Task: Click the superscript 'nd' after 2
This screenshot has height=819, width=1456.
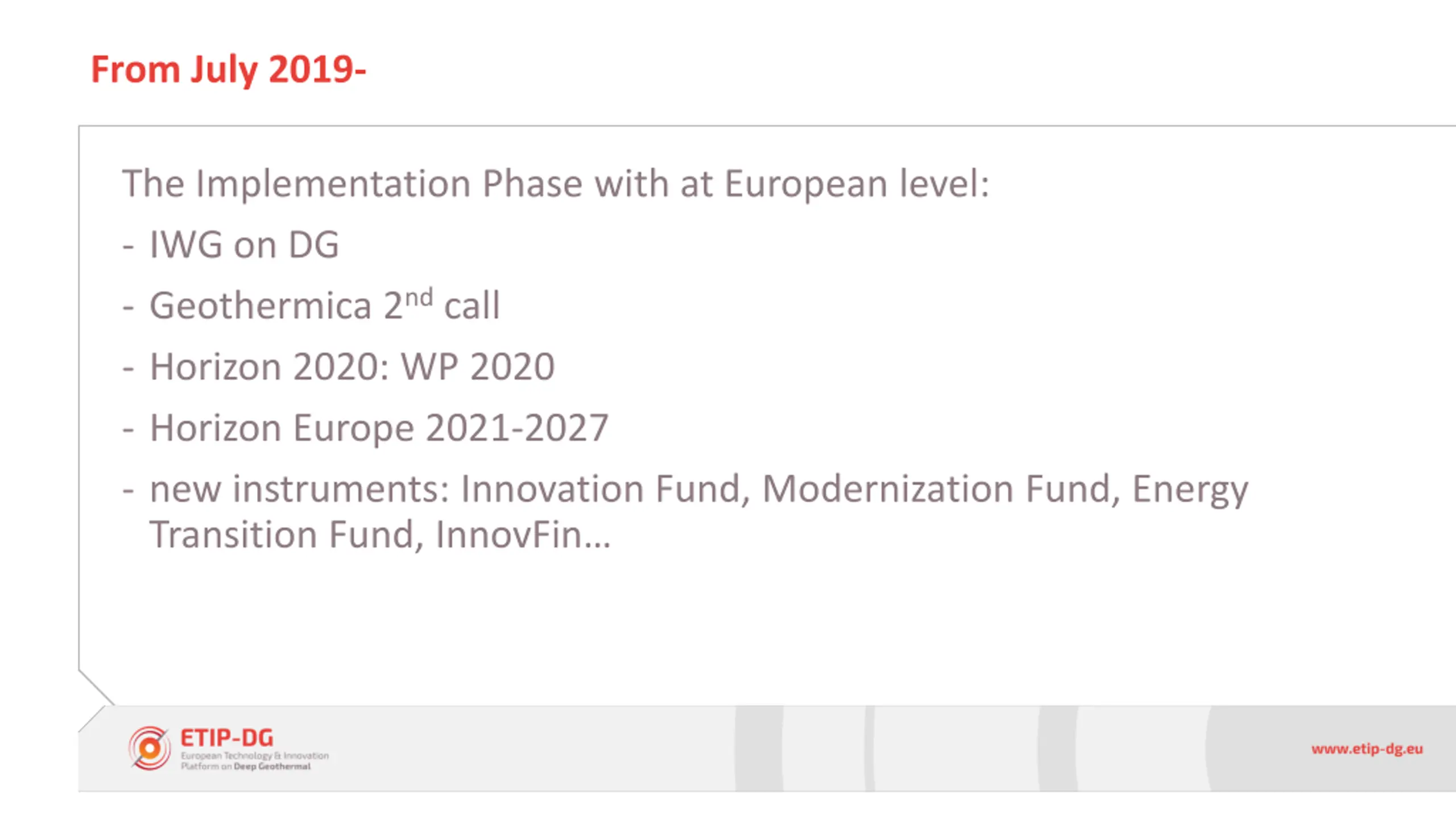Action: click(419, 297)
